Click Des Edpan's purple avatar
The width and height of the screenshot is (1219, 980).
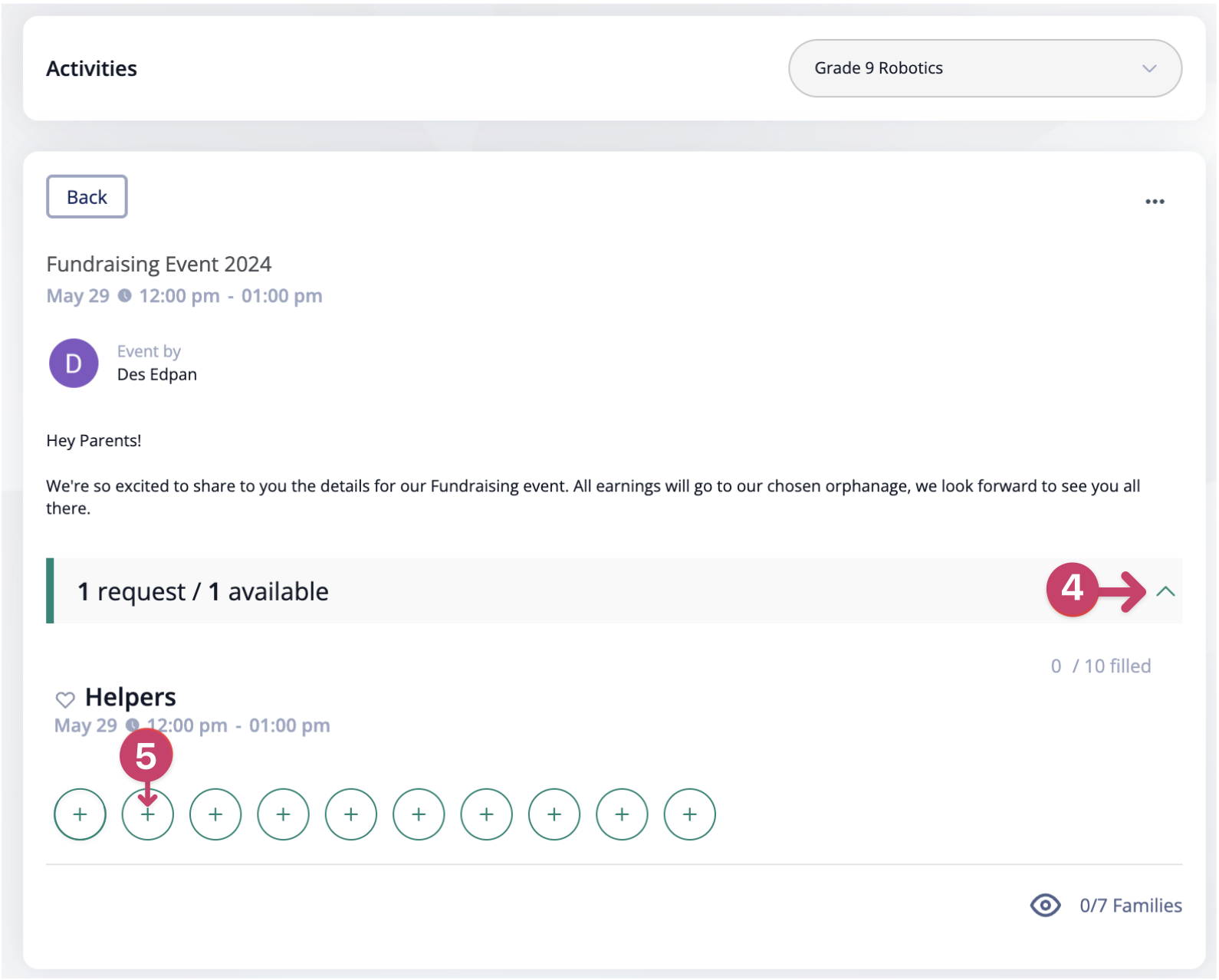coord(74,363)
